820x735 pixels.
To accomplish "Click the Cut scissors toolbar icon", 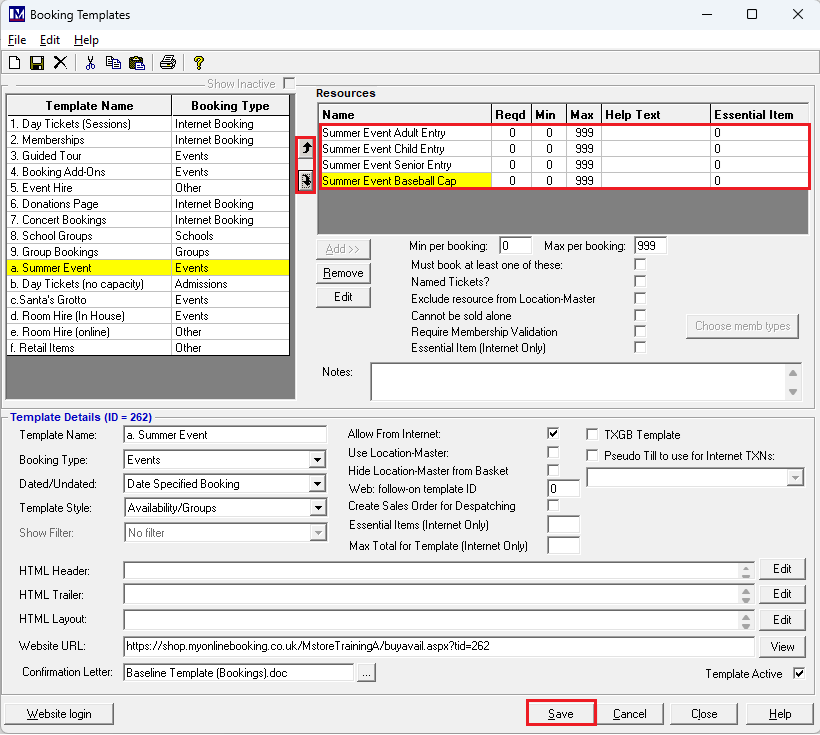I will (x=90, y=62).
